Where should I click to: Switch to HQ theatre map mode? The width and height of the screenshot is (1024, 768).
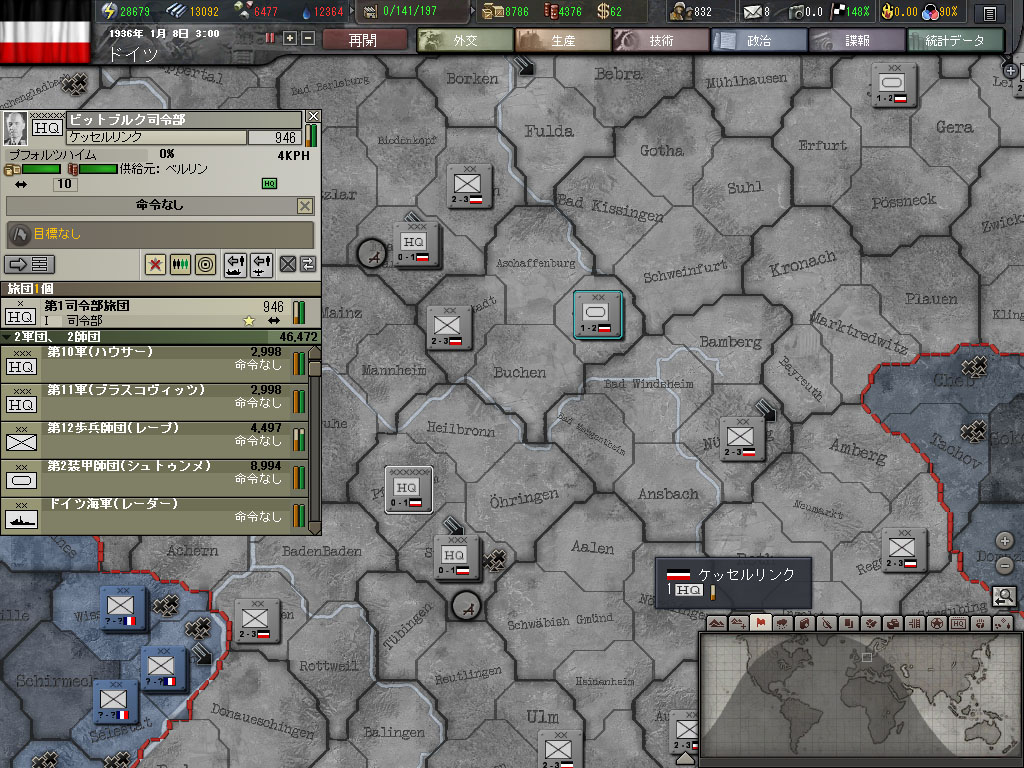[958, 624]
